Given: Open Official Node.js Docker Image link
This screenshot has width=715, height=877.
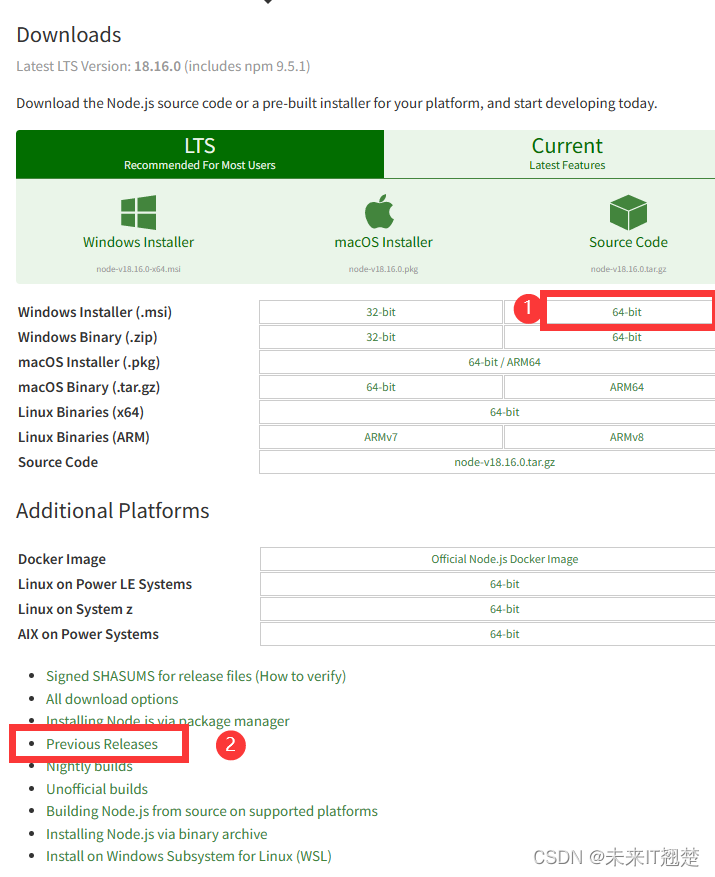Looking at the screenshot, I should (504, 559).
